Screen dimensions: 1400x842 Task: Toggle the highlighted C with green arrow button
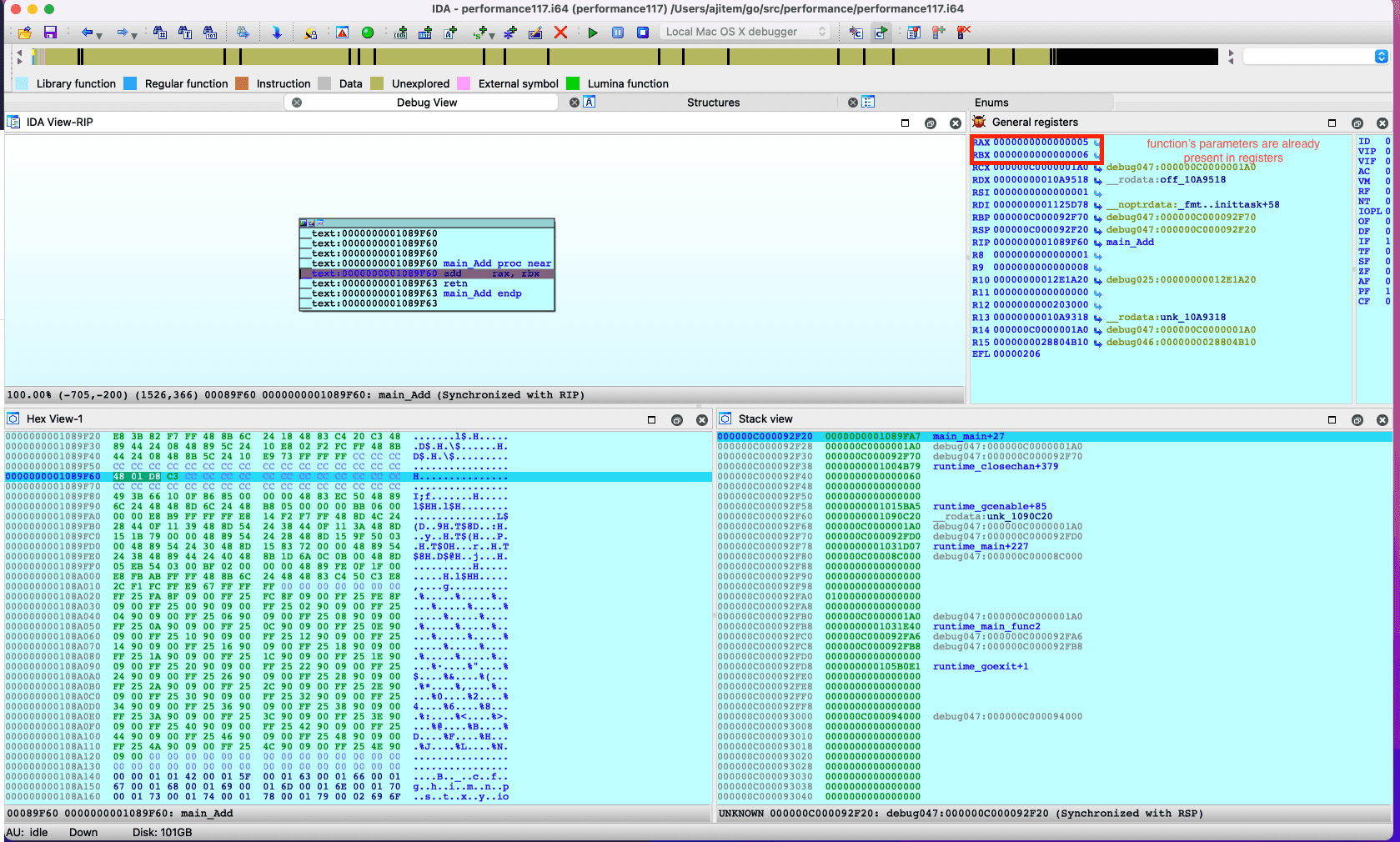881,33
